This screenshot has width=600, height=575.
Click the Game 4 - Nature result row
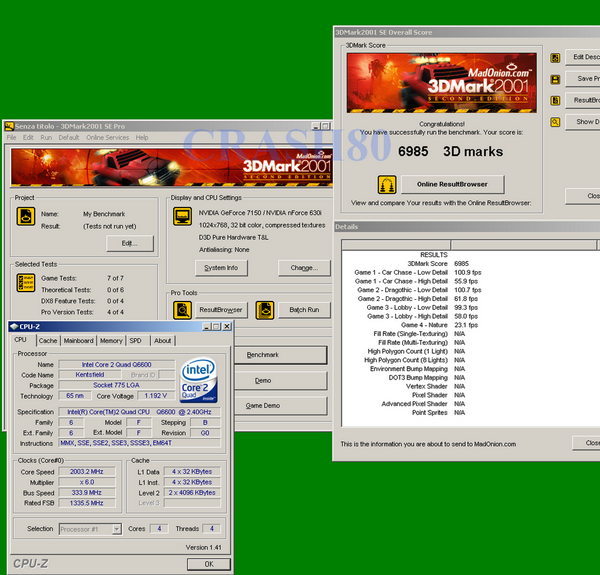click(x=439, y=325)
